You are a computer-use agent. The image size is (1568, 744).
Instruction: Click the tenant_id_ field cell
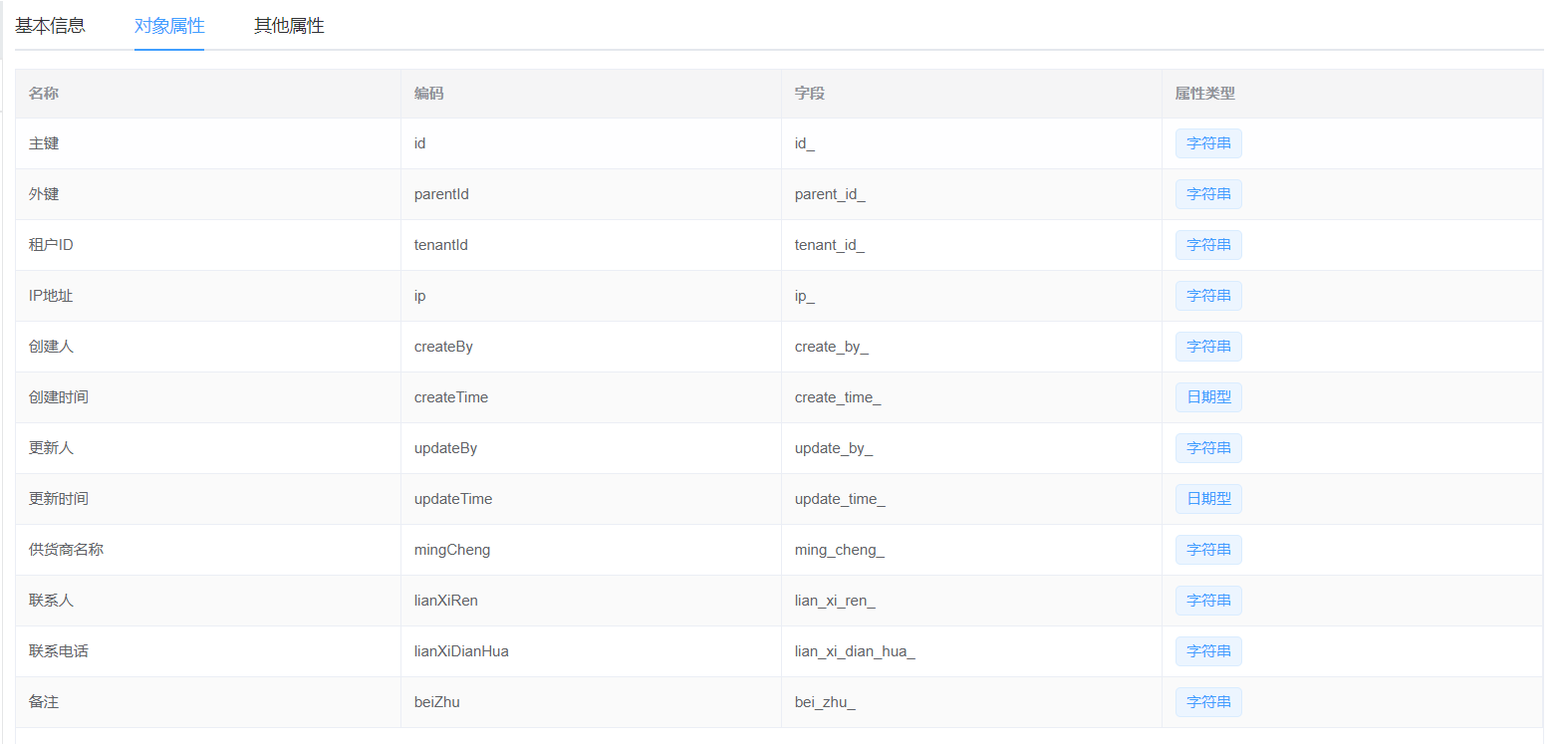[x=829, y=245]
